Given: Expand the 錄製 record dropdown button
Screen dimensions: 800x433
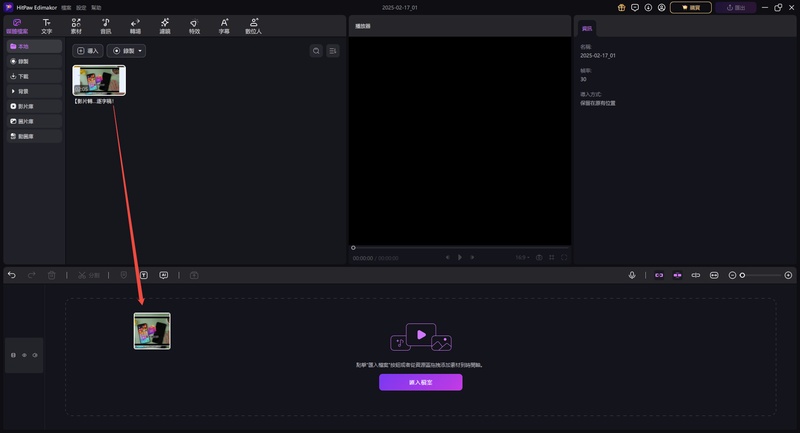Looking at the screenshot, I should [127, 50].
